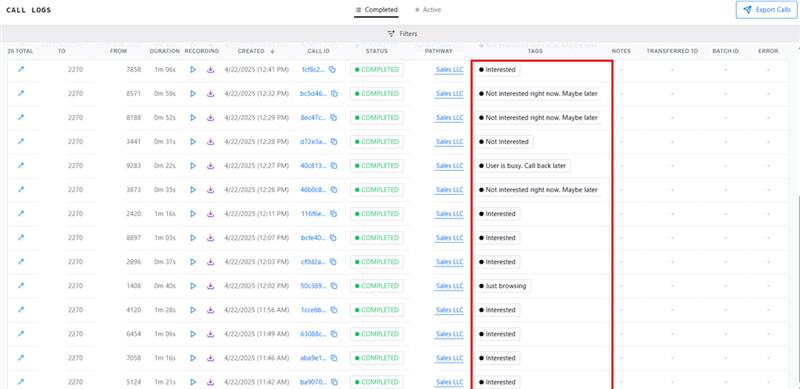Copy call ID 40c813

pyautogui.click(x=333, y=165)
